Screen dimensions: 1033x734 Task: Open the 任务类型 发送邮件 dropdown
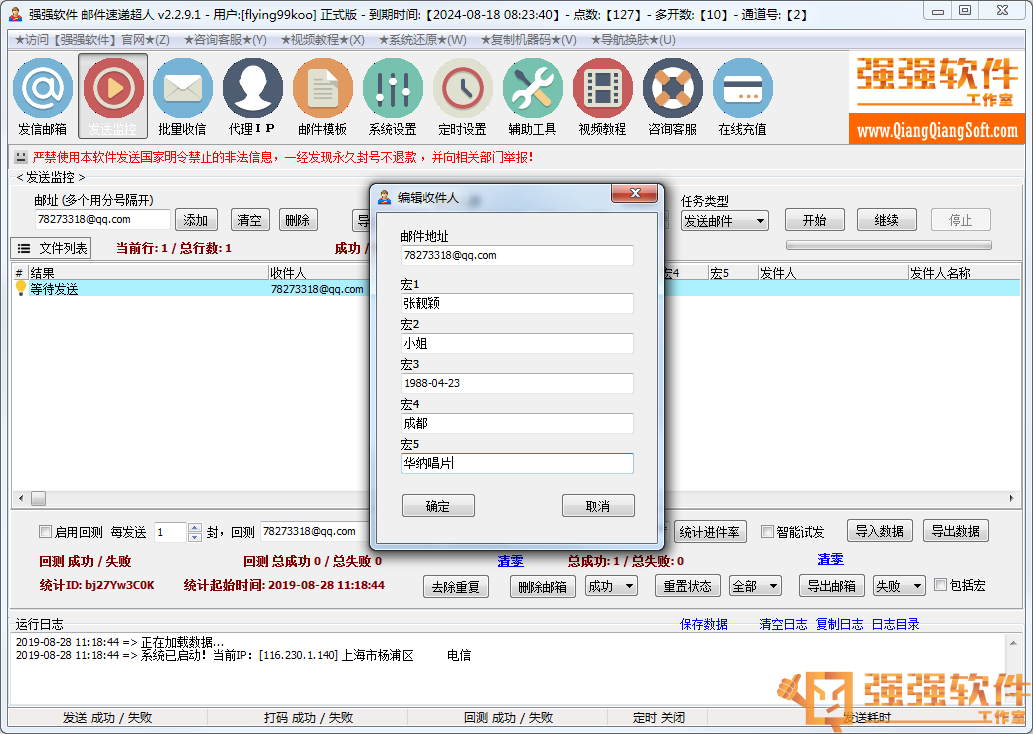coord(725,221)
